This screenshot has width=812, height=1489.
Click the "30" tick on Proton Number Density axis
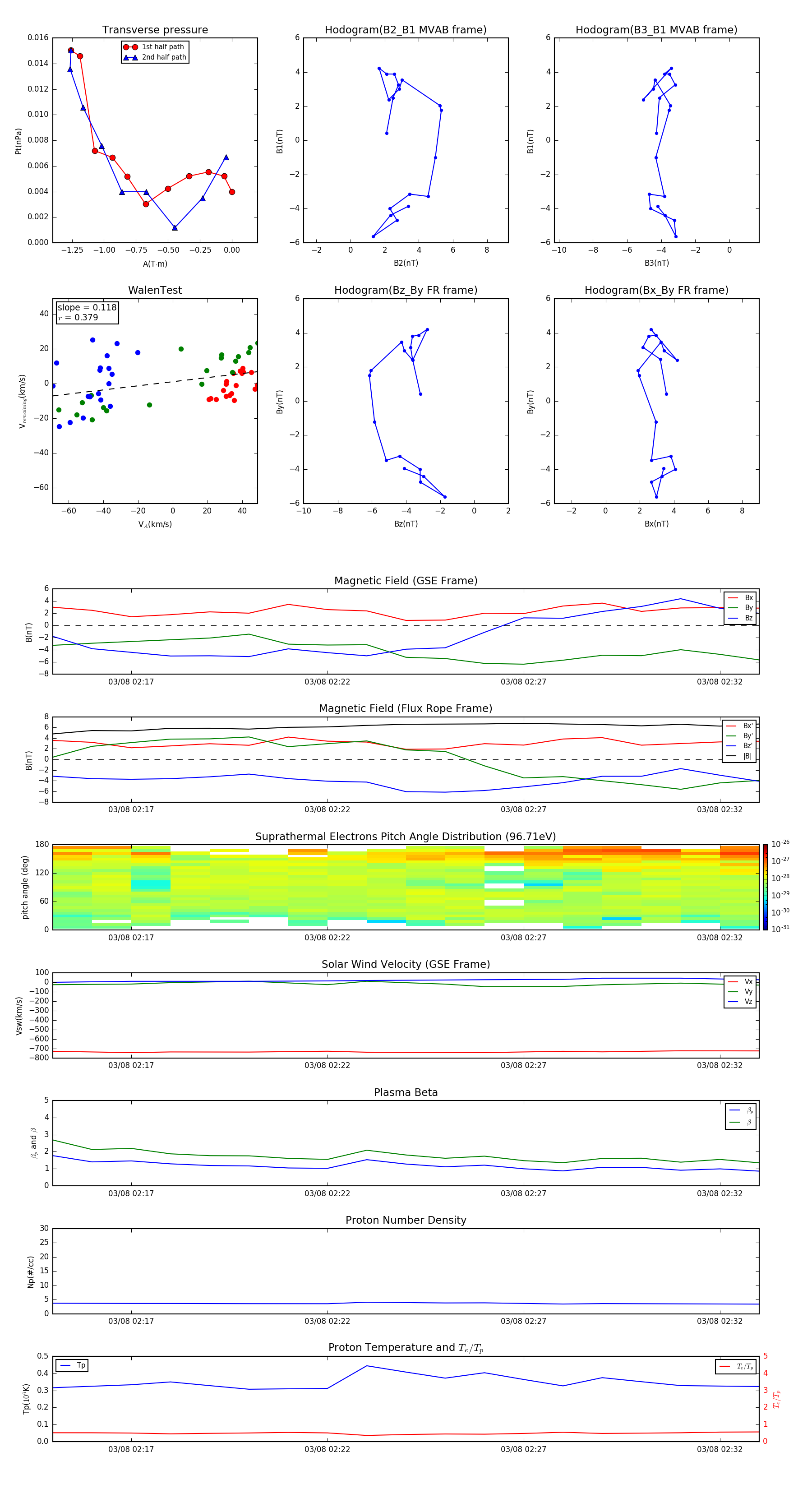point(45,1228)
